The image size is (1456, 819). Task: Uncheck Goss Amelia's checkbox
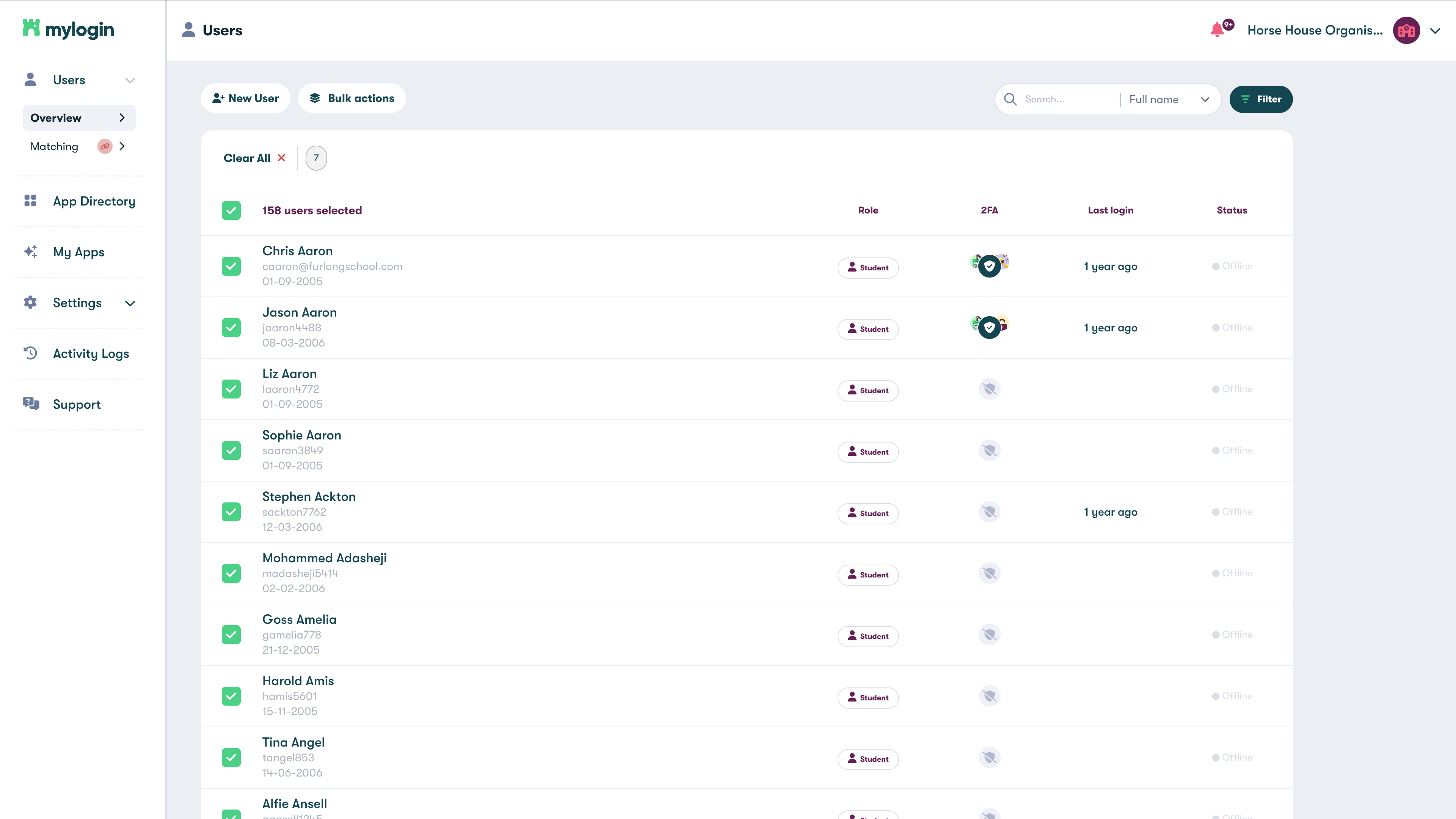[231, 635]
